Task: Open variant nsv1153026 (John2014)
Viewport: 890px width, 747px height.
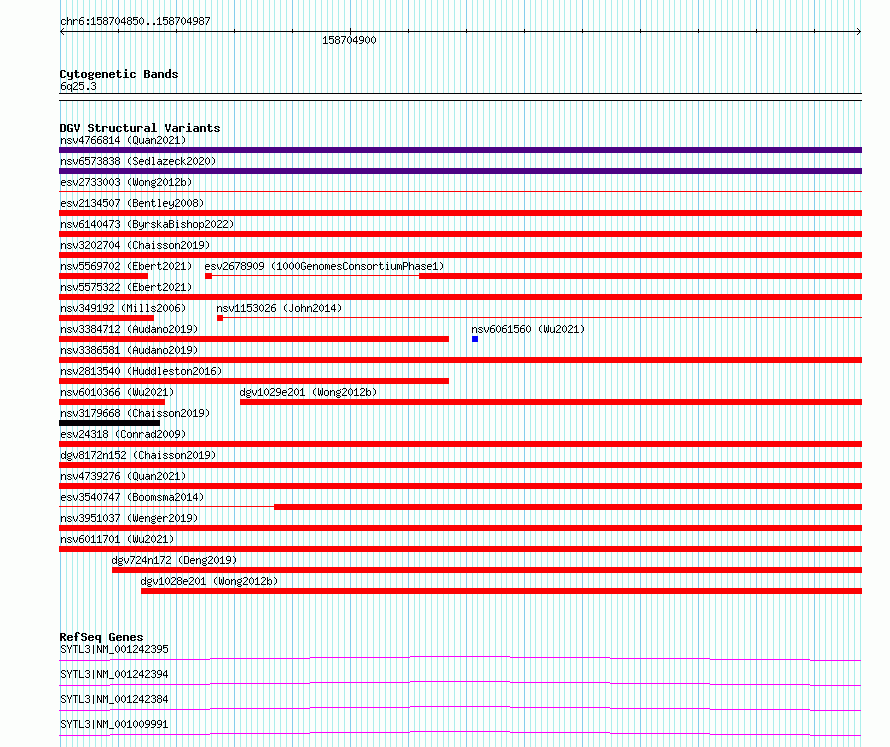Action: (x=279, y=308)
